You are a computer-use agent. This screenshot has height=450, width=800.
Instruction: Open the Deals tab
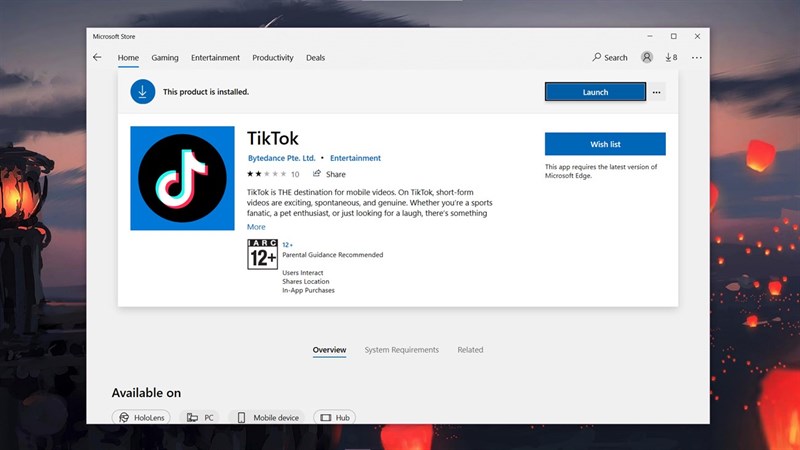coord(316,58)
